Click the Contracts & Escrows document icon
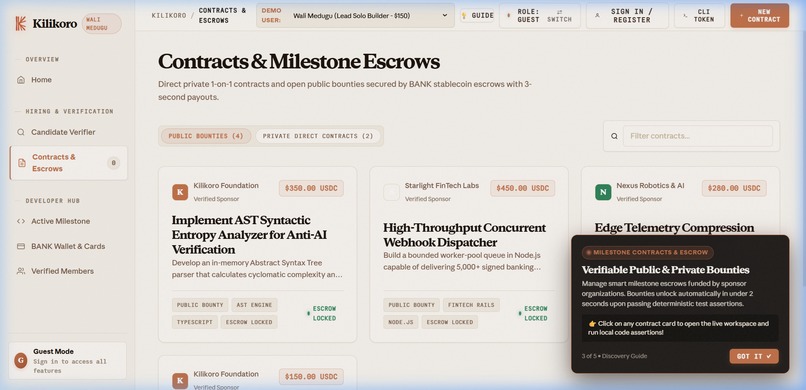This screenshot has height=390, width=806. click(x=22, y=163)
